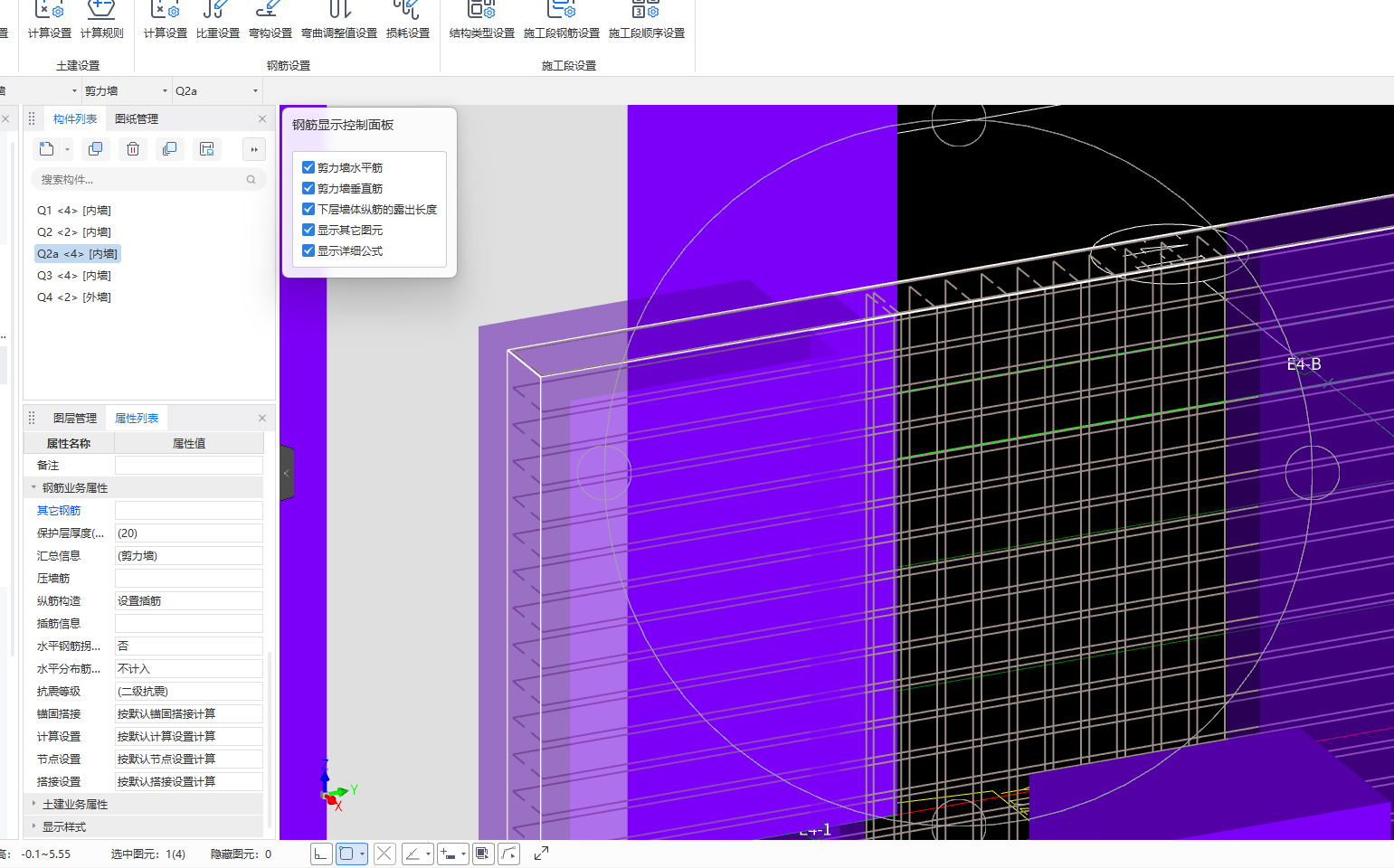
Task: Select Q2a <4> [内墙] component
Action: point(77,253)
